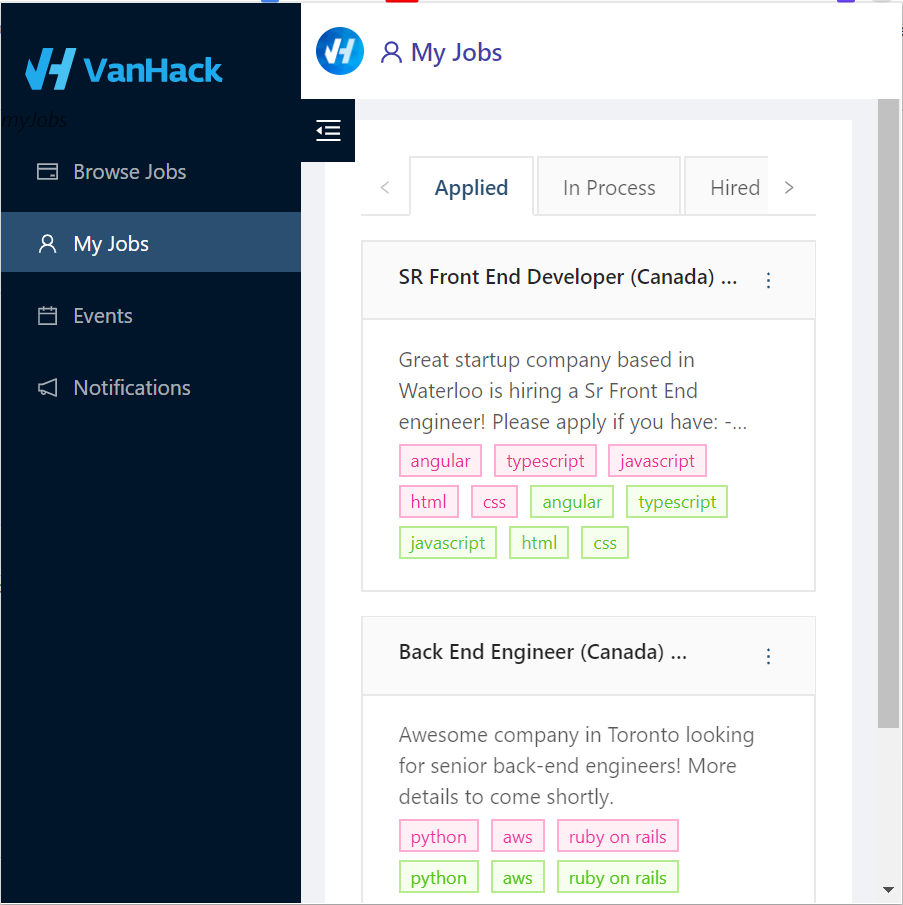The height and width of the screenshot is (905, 903).
Task: Select the Applied tab
Action: coord(471,187)
